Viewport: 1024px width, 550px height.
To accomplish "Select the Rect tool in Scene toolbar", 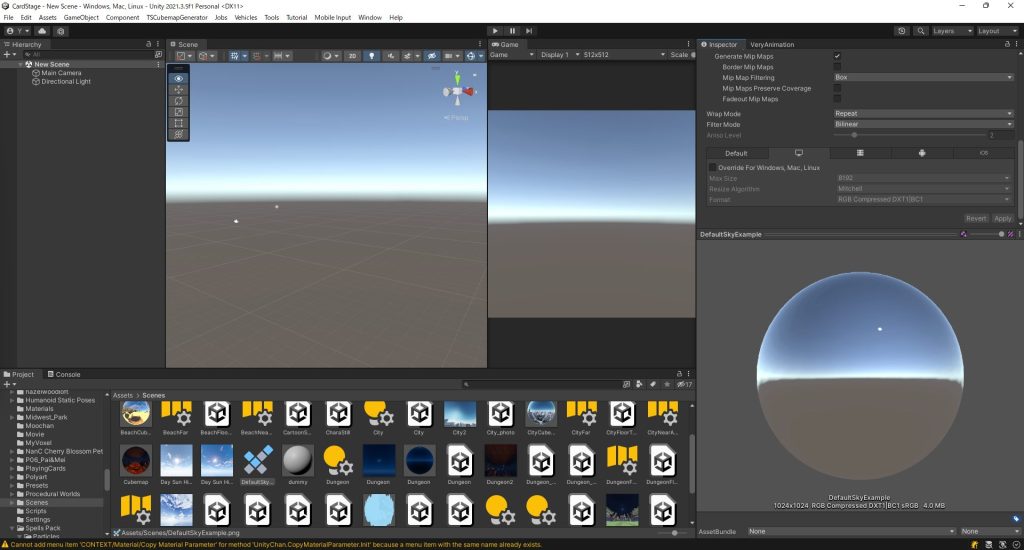I will pyautogui.click(x=178, y=123).
